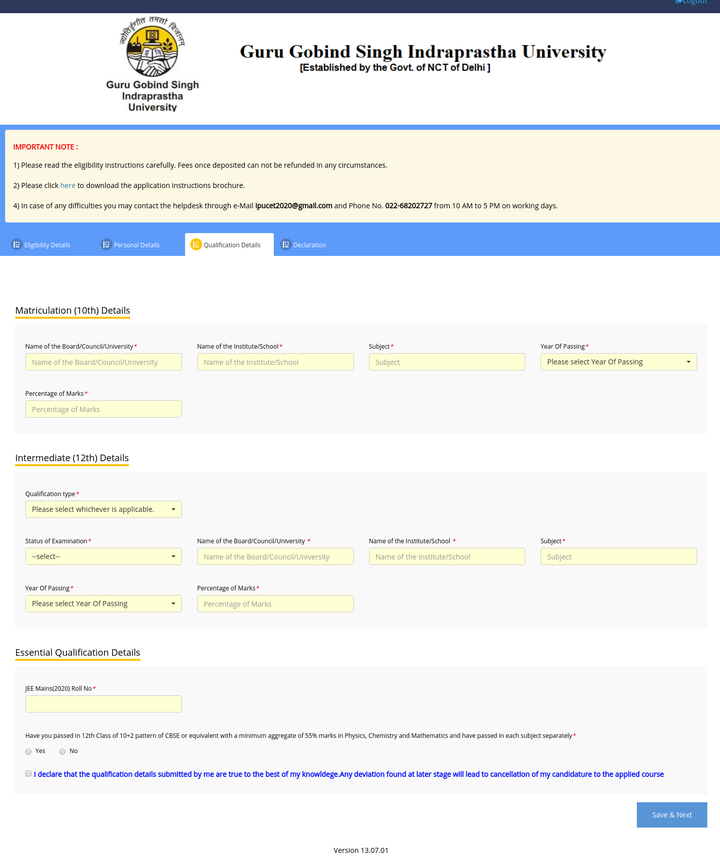
Task: Open the Qualification Details tab label
Action: 232,245
